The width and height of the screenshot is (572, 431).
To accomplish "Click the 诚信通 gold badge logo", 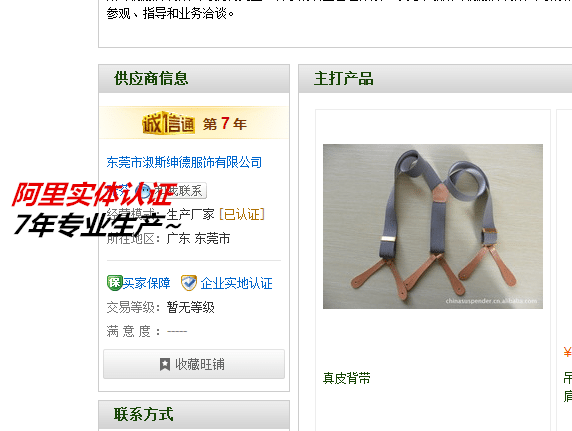I will (x=168, y=123).
